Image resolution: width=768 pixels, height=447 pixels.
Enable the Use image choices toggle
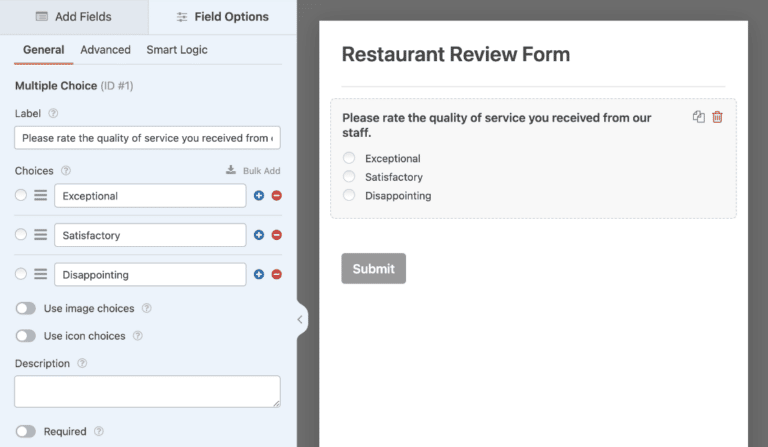(25, 309)
